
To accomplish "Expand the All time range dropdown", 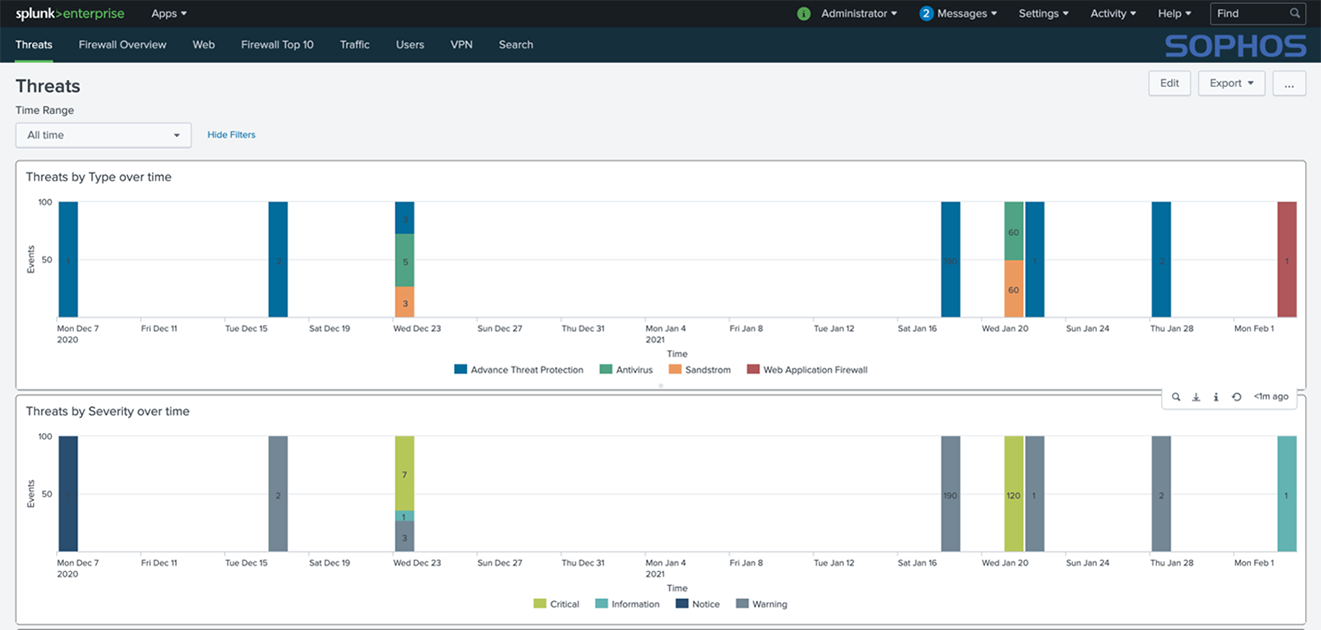I will (x=104, y=135).
